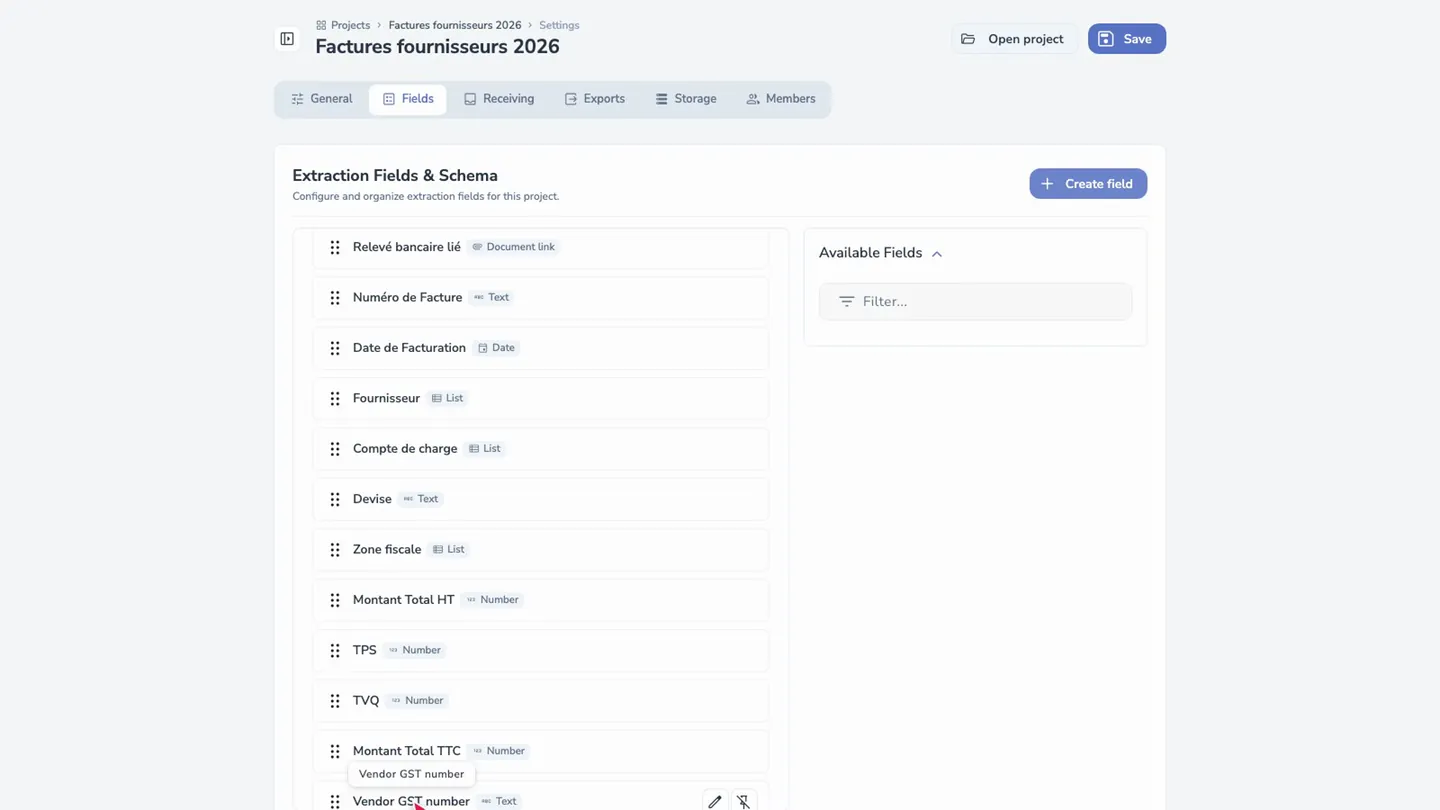Click the drag handle for Fournisseur
The width and height of the screenshot is (1440, 810).
(x=335, y=398)
